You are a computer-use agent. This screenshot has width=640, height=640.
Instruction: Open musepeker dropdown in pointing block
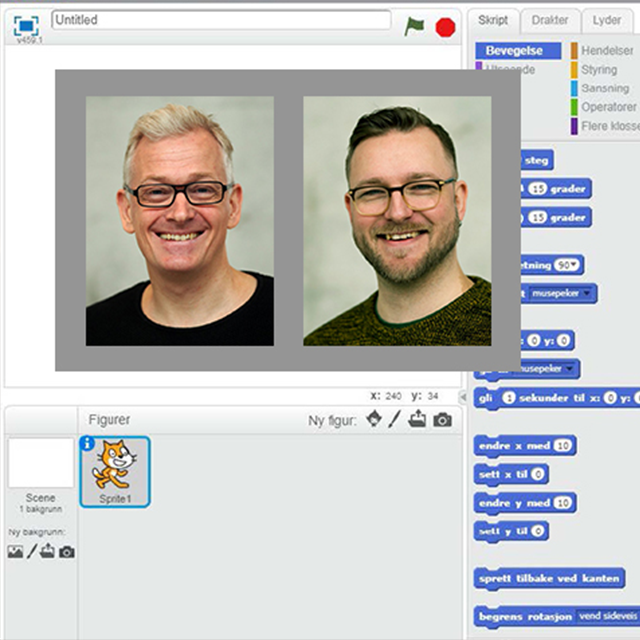pyautogui.click(x=587, y=293)
